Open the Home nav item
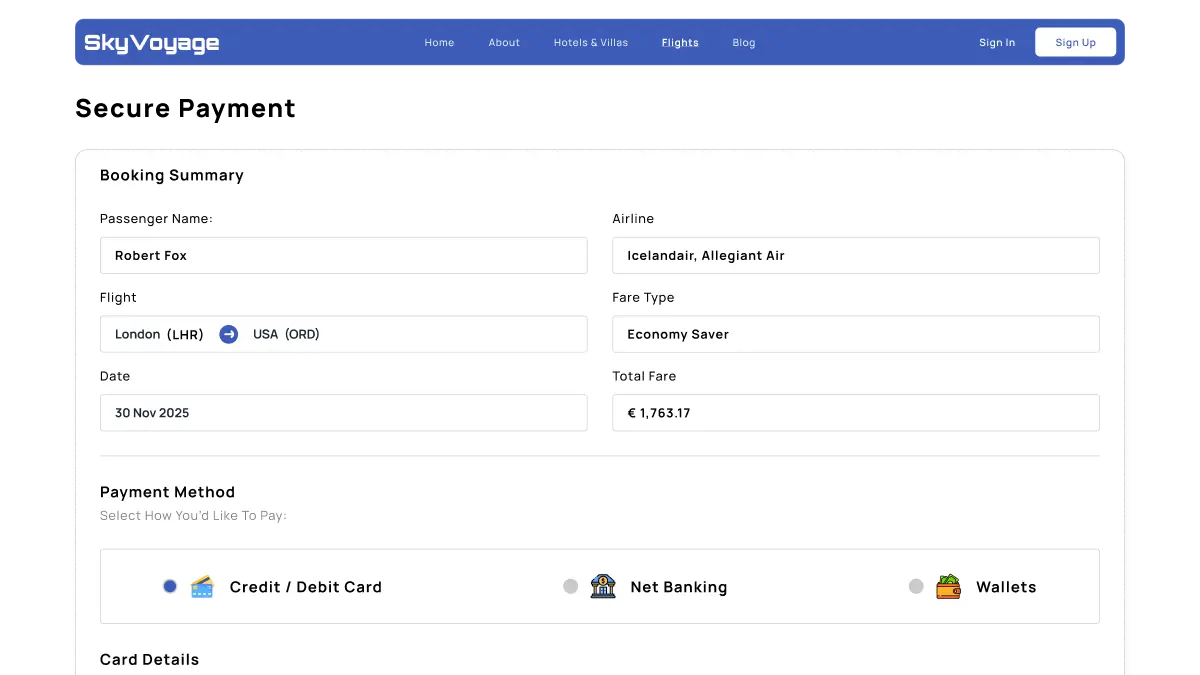The image size is (1200, 675). click(439, 43)
